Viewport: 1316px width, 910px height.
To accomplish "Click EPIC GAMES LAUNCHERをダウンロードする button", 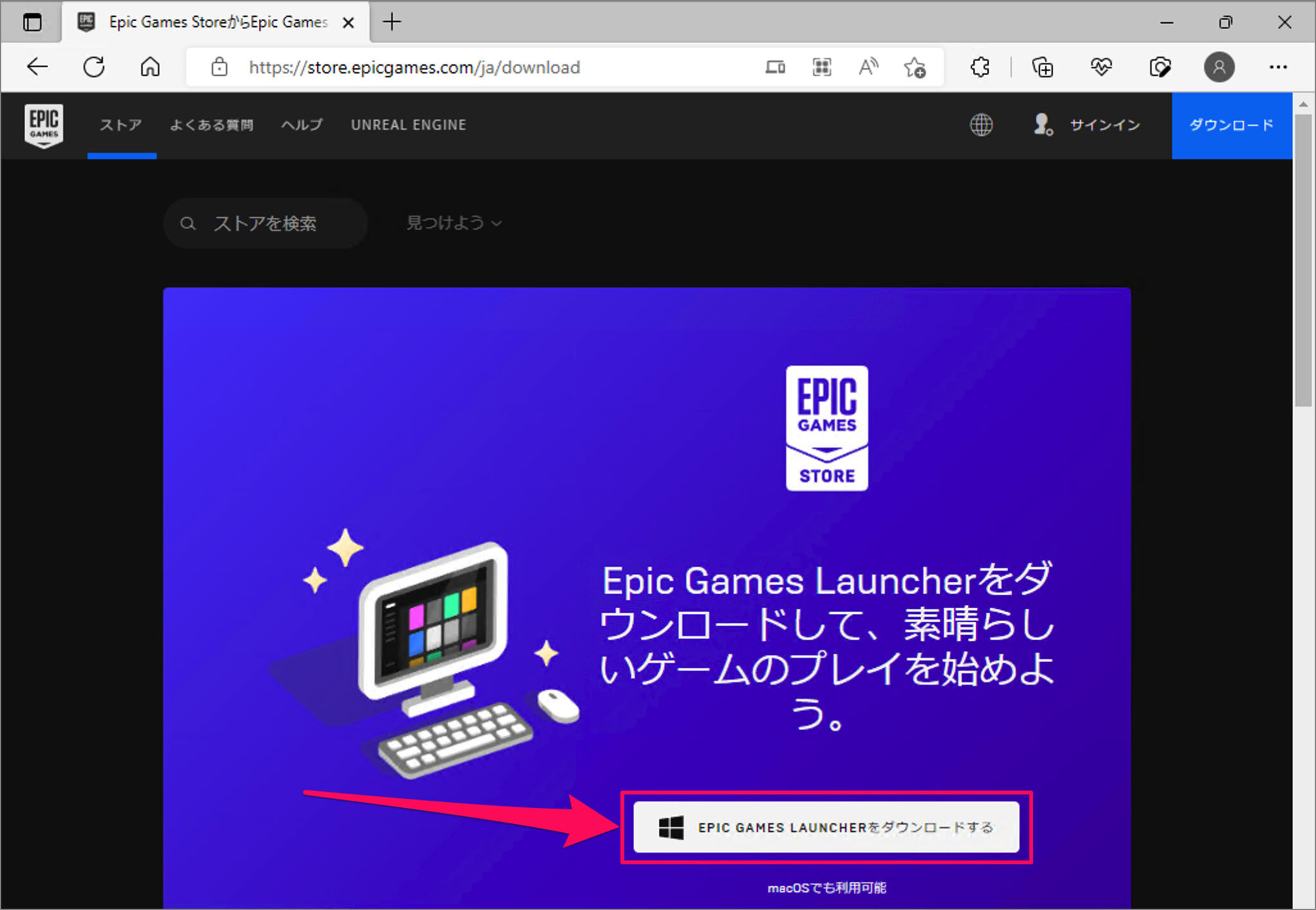I will pos(826,828).
